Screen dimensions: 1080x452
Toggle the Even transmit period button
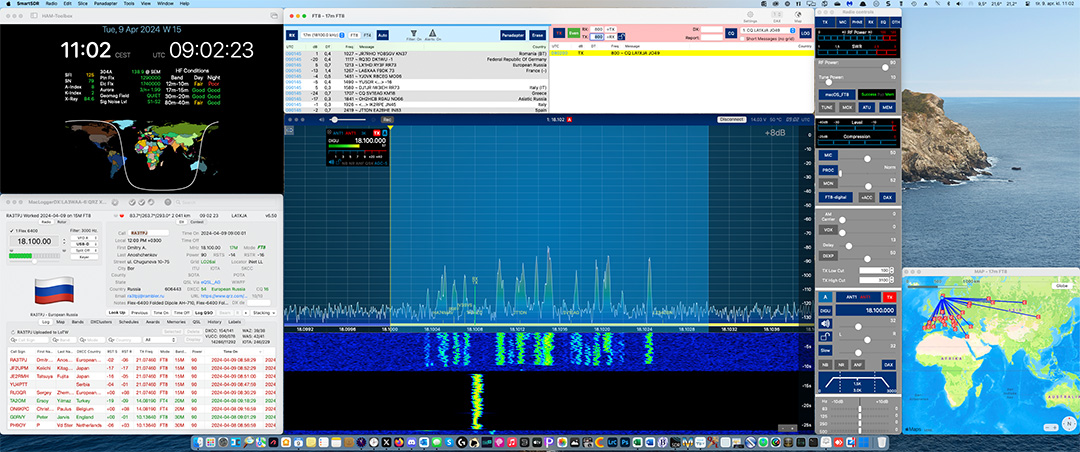pos(573,33)
